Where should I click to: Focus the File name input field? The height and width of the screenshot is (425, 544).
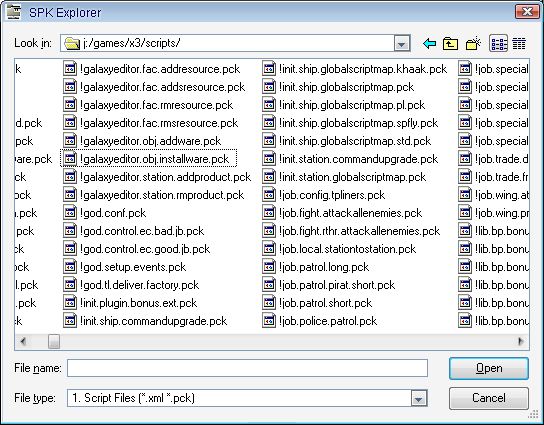tap(247, 368)
